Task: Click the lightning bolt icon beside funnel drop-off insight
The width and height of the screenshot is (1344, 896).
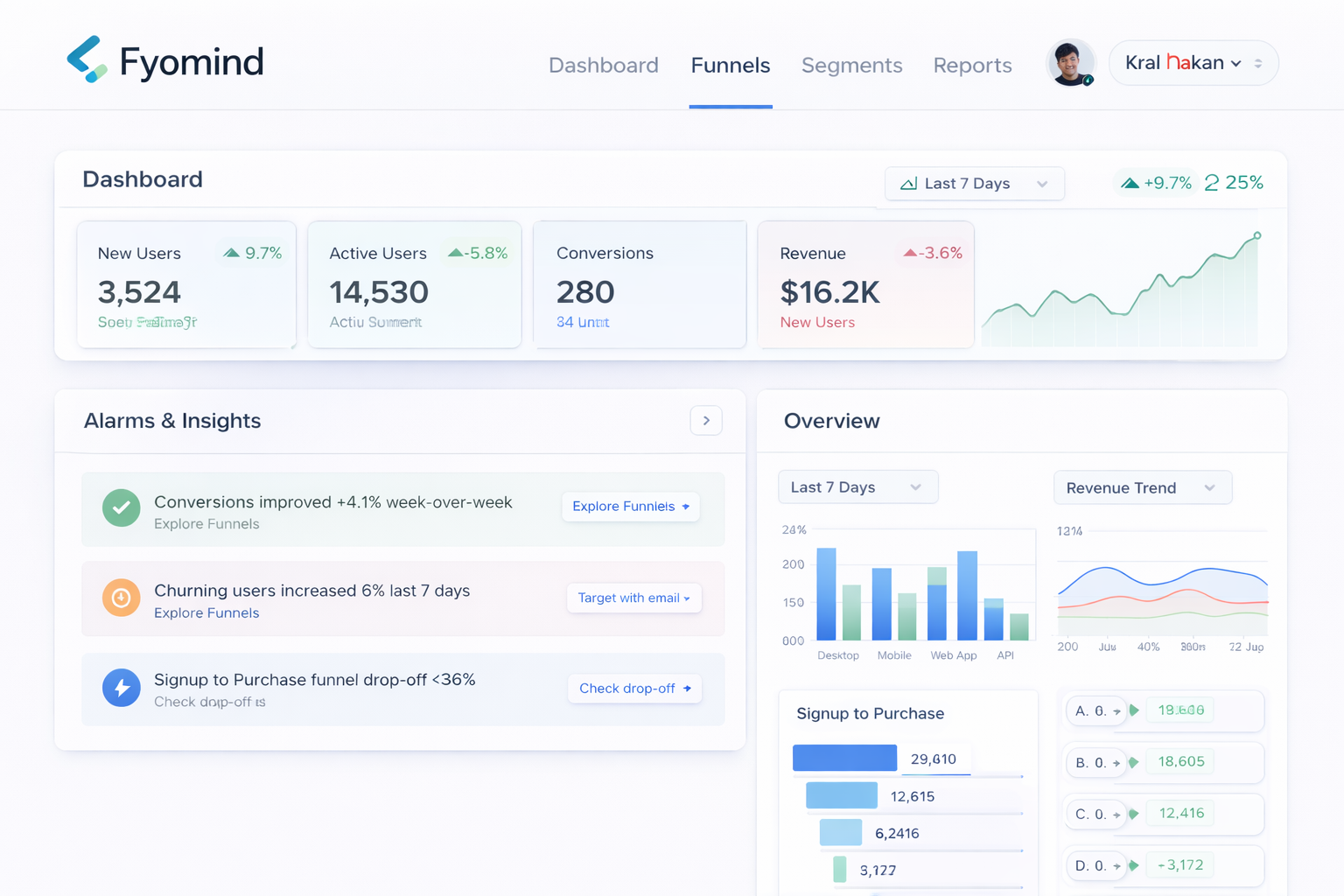Action: (x=122, y=688)
